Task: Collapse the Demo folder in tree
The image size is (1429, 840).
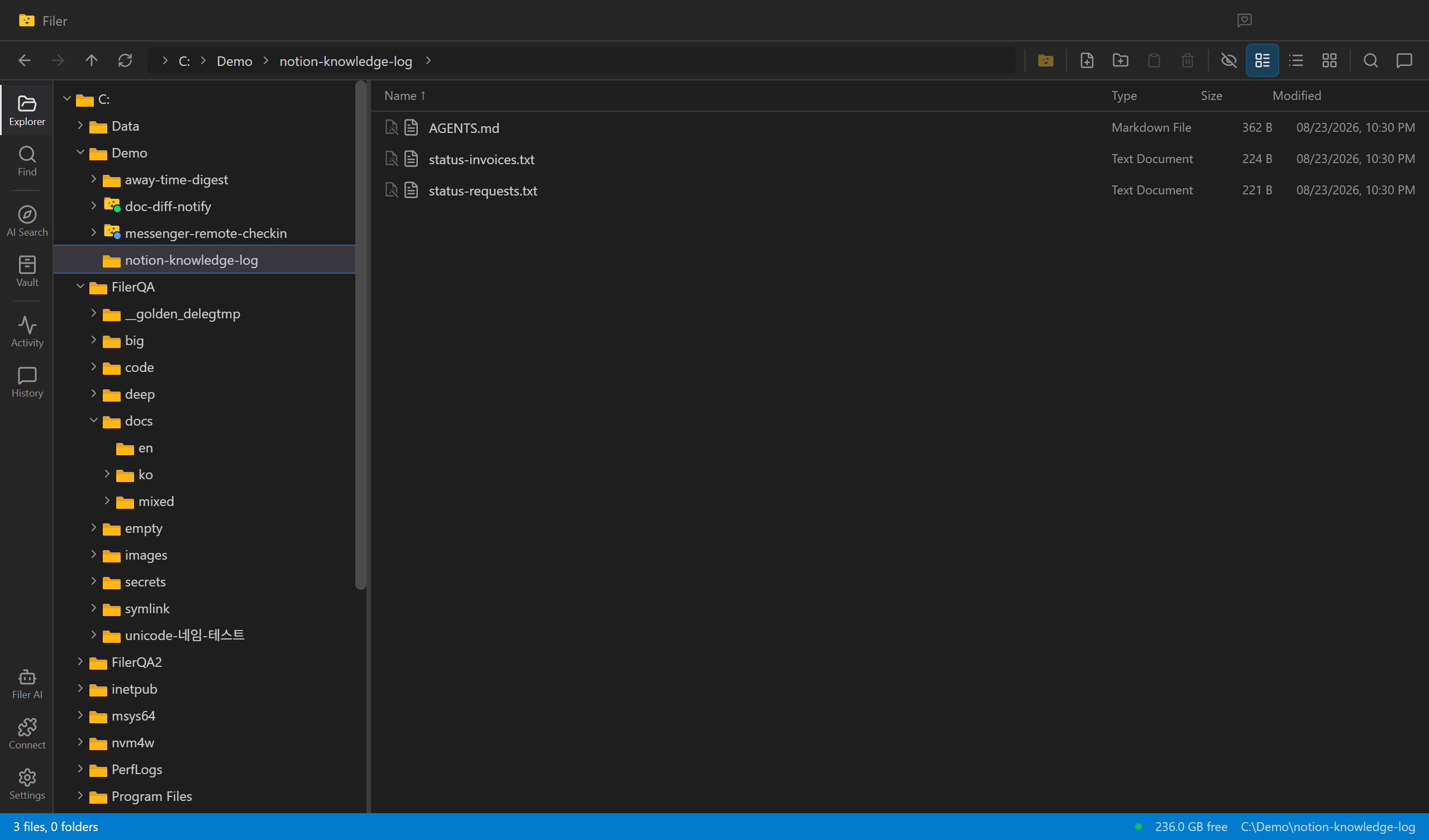Action: click(x=80, y=152)
